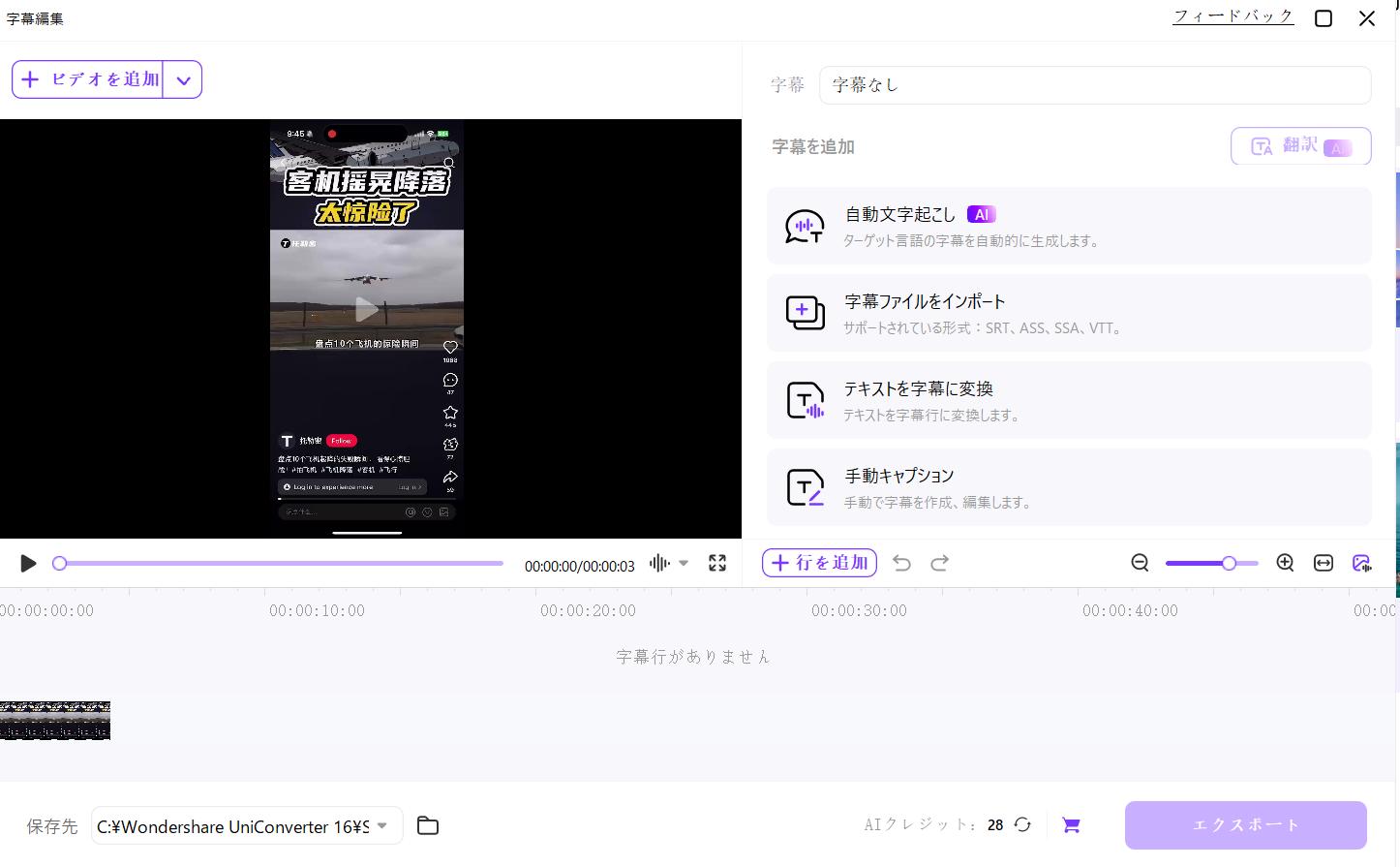Adjust the timeline zoom slider

click(x=1211, y=563)
